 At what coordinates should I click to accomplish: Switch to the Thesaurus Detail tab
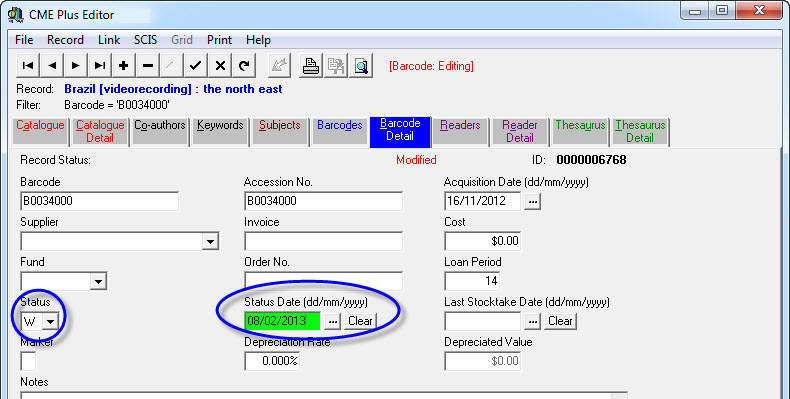pos(640,132)
